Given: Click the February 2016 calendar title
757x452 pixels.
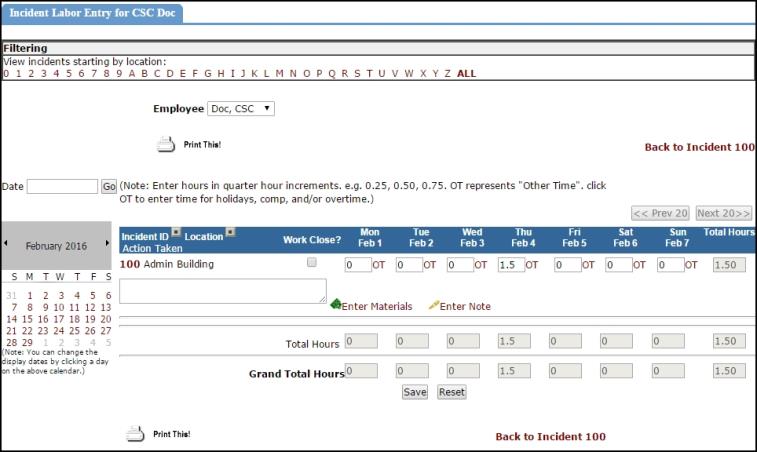Looking at the screenshot, I should click(x=56, y=246).
